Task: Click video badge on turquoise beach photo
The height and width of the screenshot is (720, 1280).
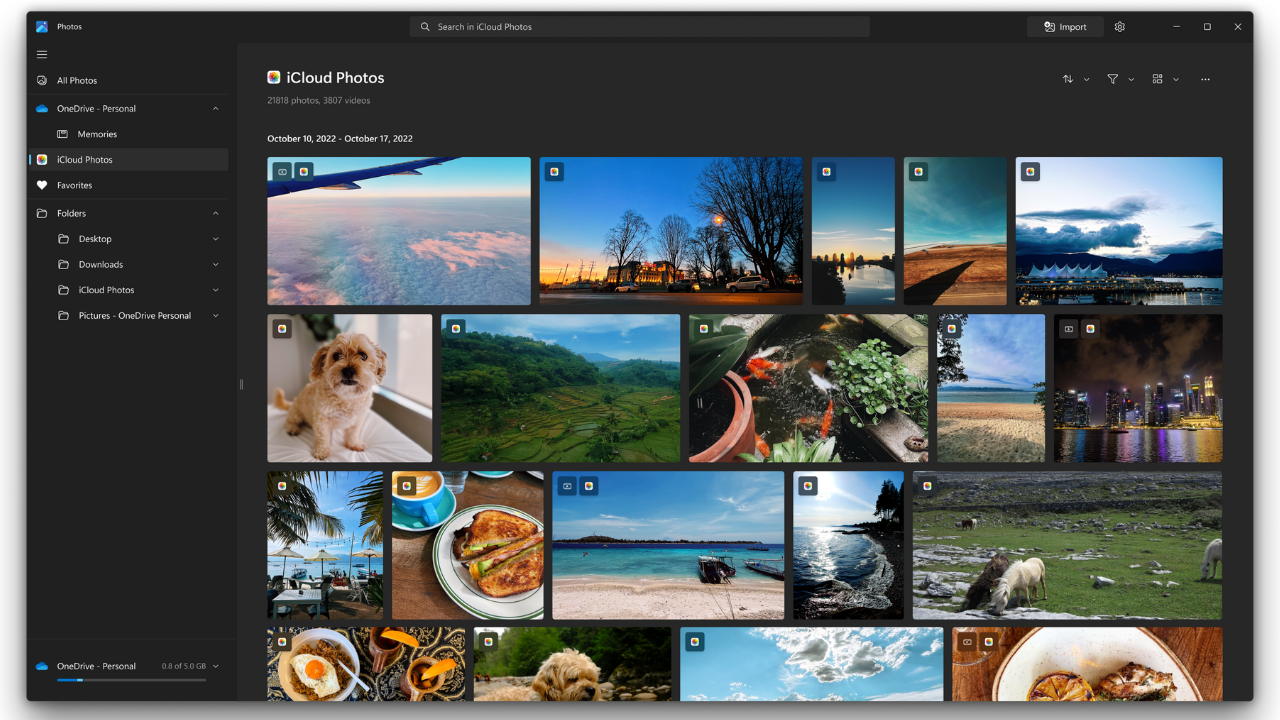Action: tap(567, 486)
